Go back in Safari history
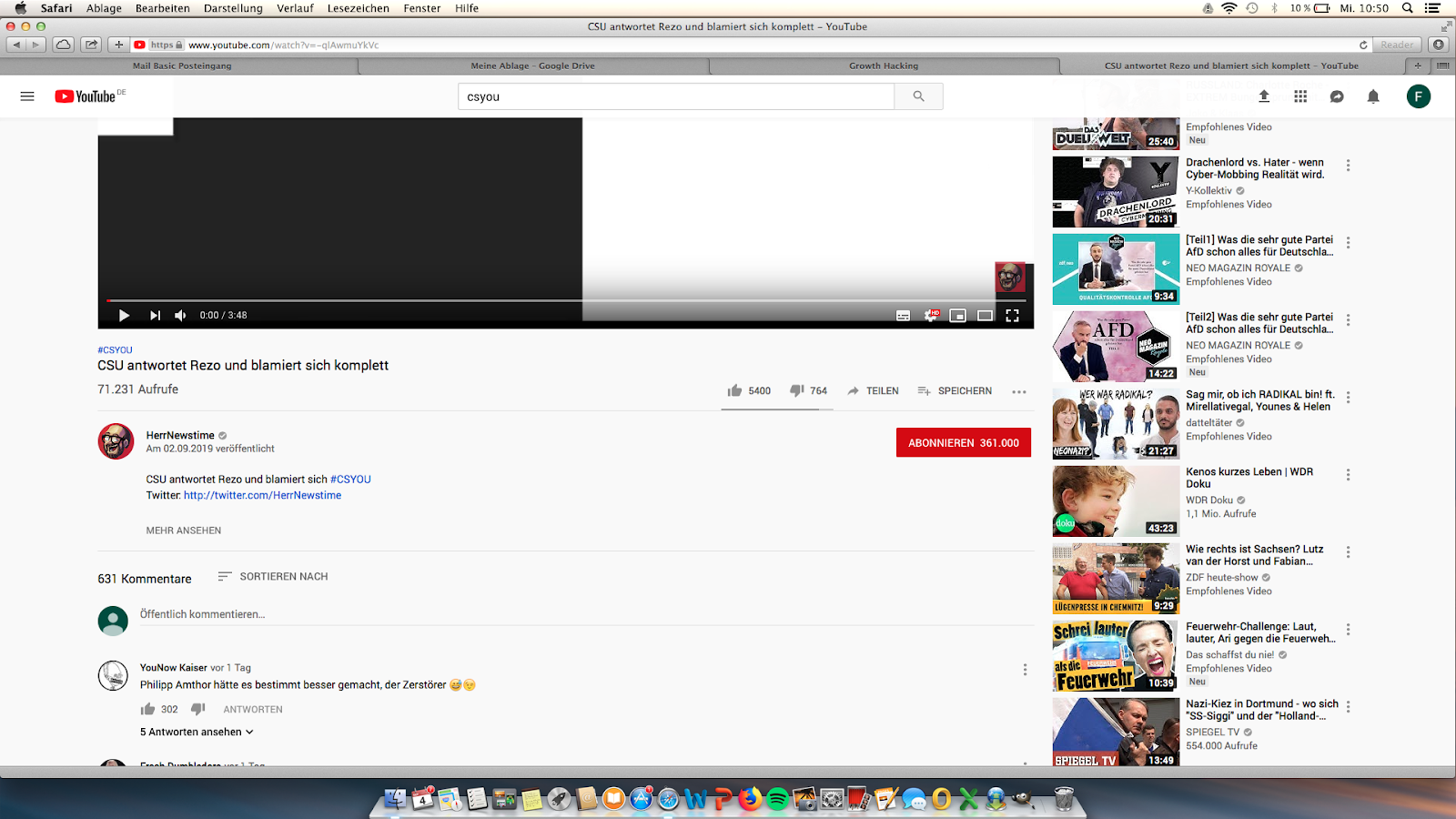1456x819 pixels. point(15,45)
